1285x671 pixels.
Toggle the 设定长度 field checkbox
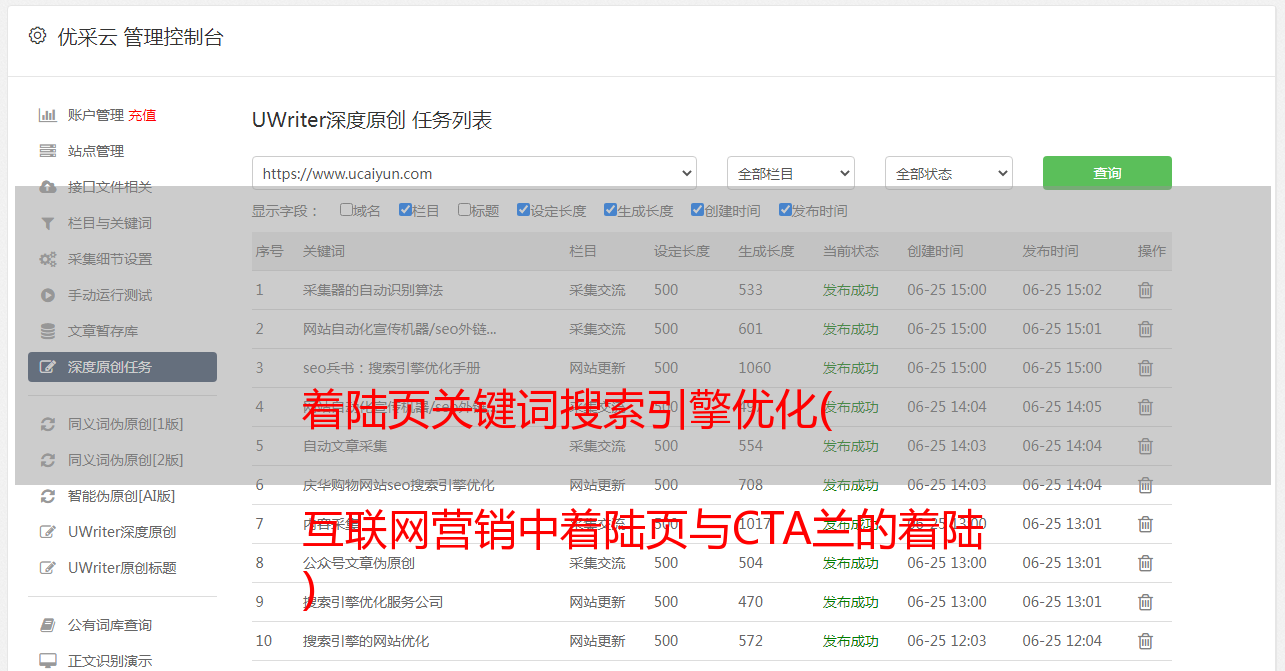click(523, 210)
